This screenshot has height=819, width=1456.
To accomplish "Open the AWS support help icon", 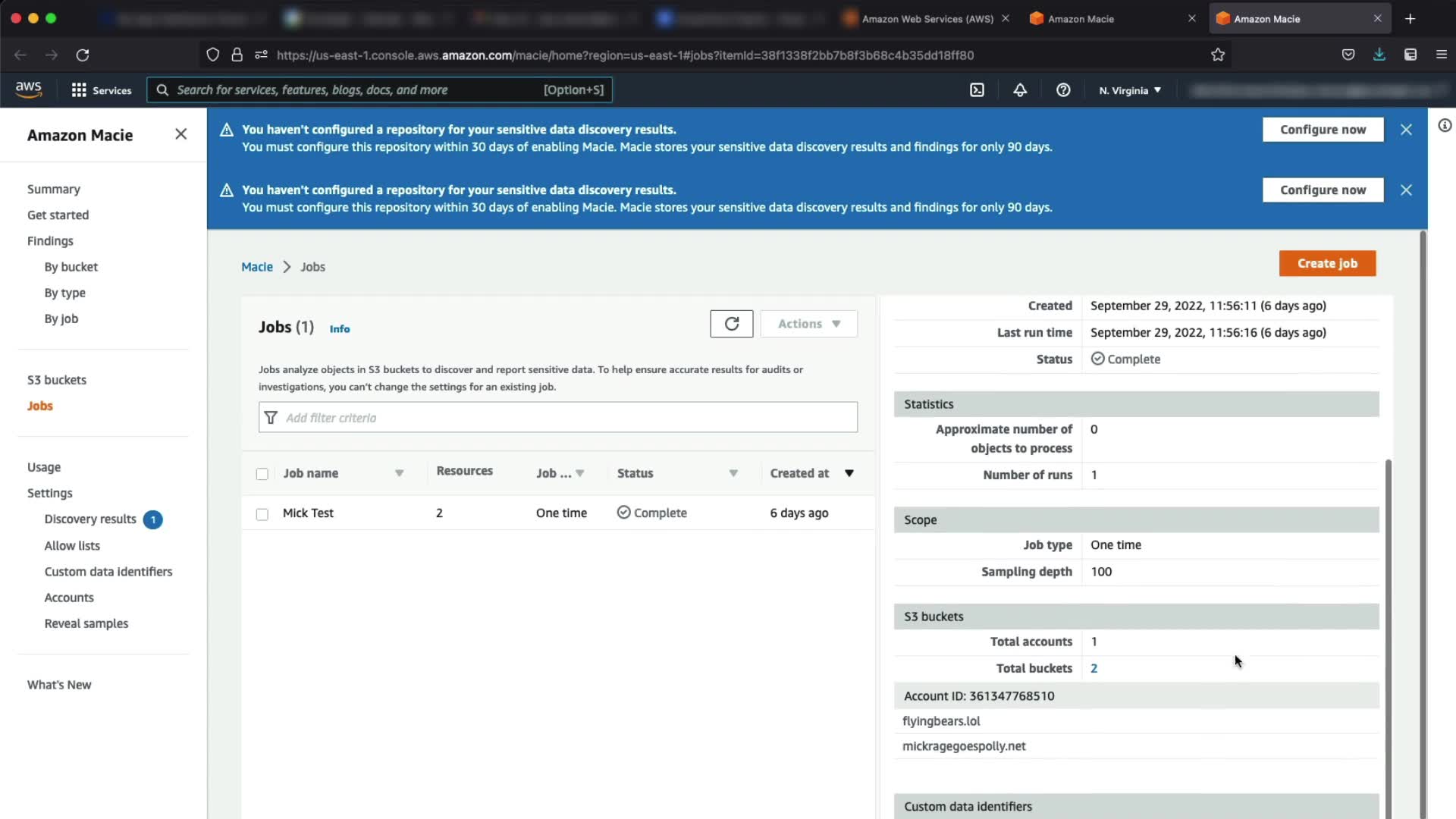I will tap(1063, 90).
